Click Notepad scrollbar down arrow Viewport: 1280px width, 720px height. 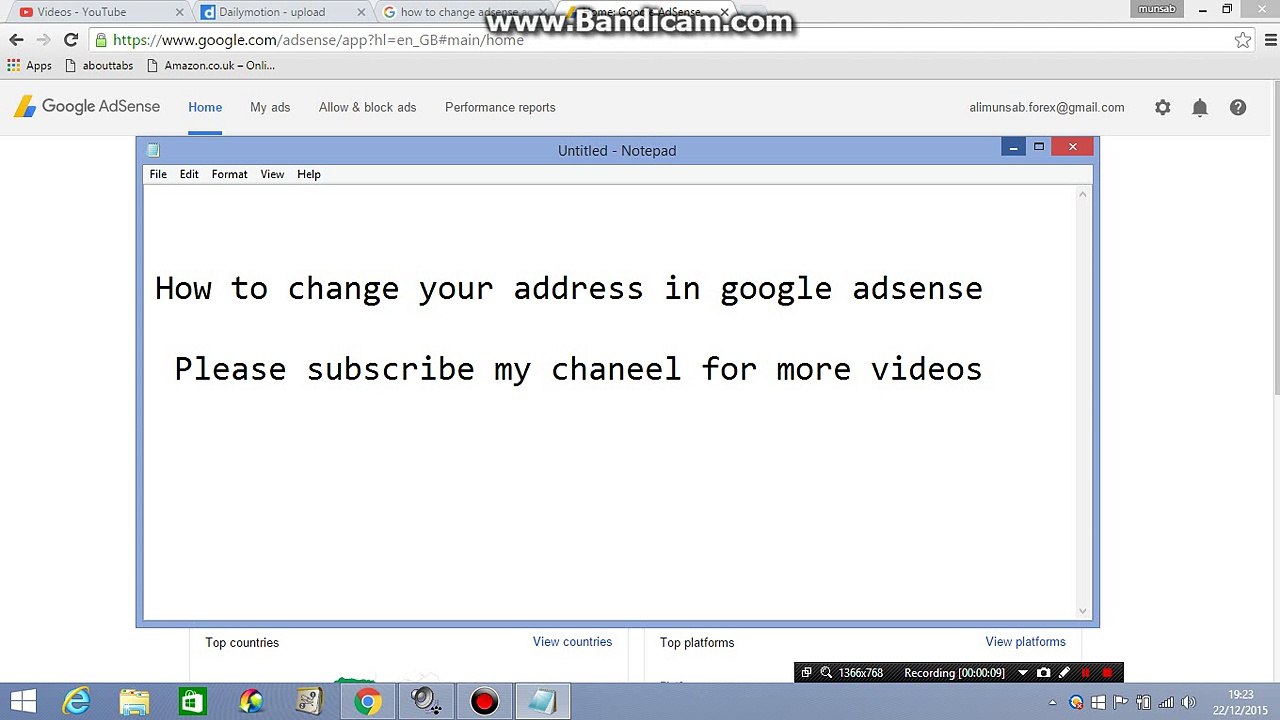(1082, 610)
